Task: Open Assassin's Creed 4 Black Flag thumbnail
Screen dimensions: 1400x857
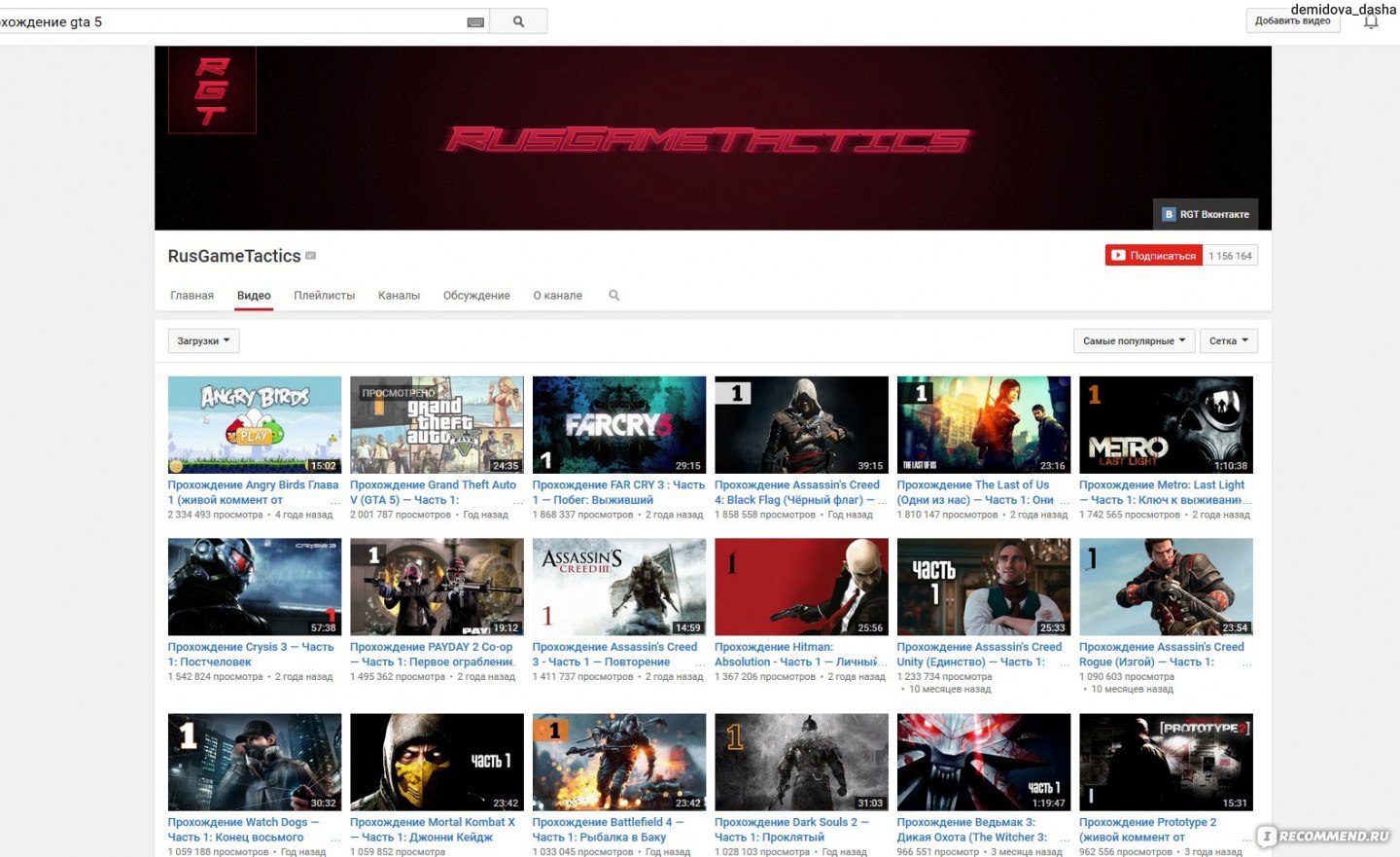Action: [801, 425]
